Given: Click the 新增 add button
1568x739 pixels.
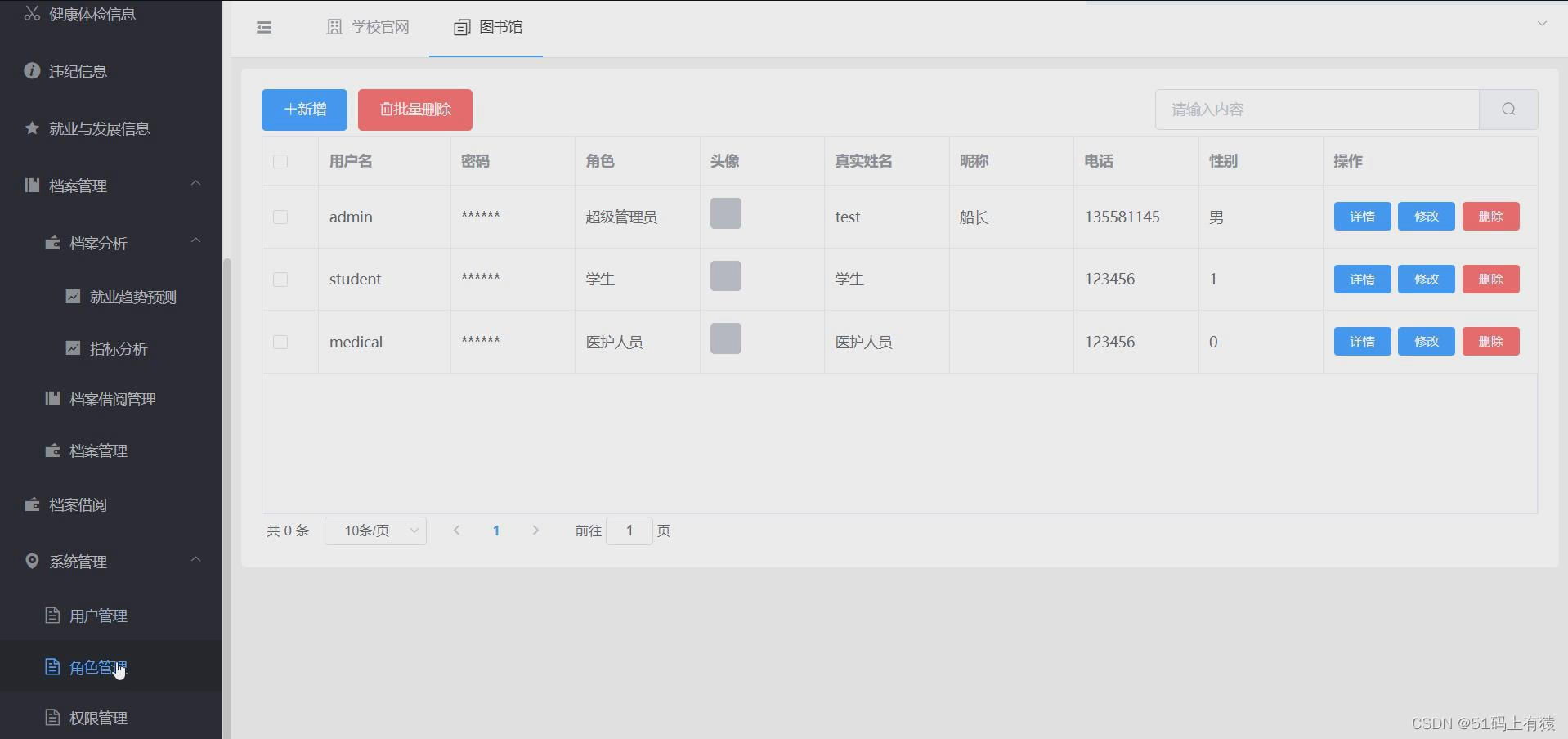Looking at the screenshot, I should point(304,110).
